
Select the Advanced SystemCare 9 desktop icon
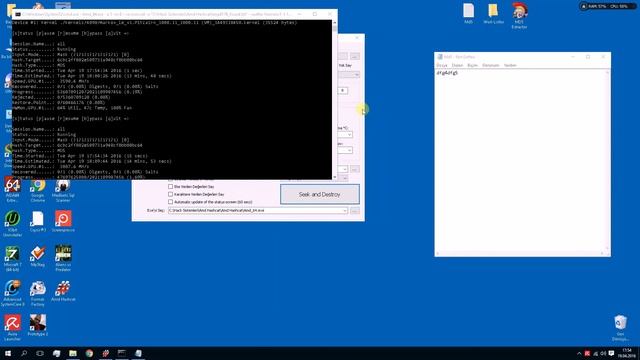click(12, 293)
